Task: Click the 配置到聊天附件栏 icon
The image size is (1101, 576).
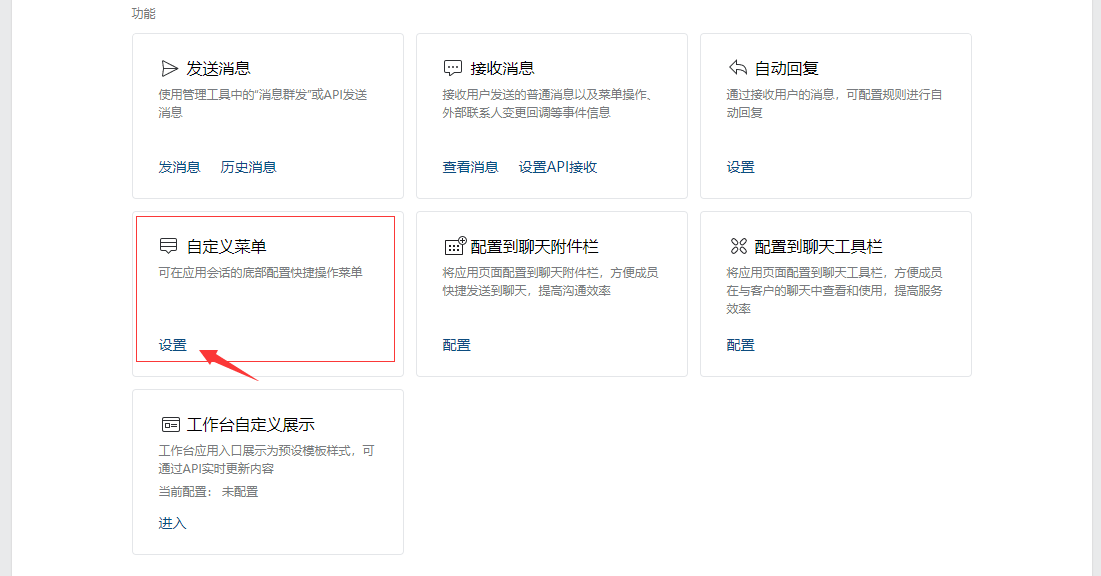Action: [455, 246]
